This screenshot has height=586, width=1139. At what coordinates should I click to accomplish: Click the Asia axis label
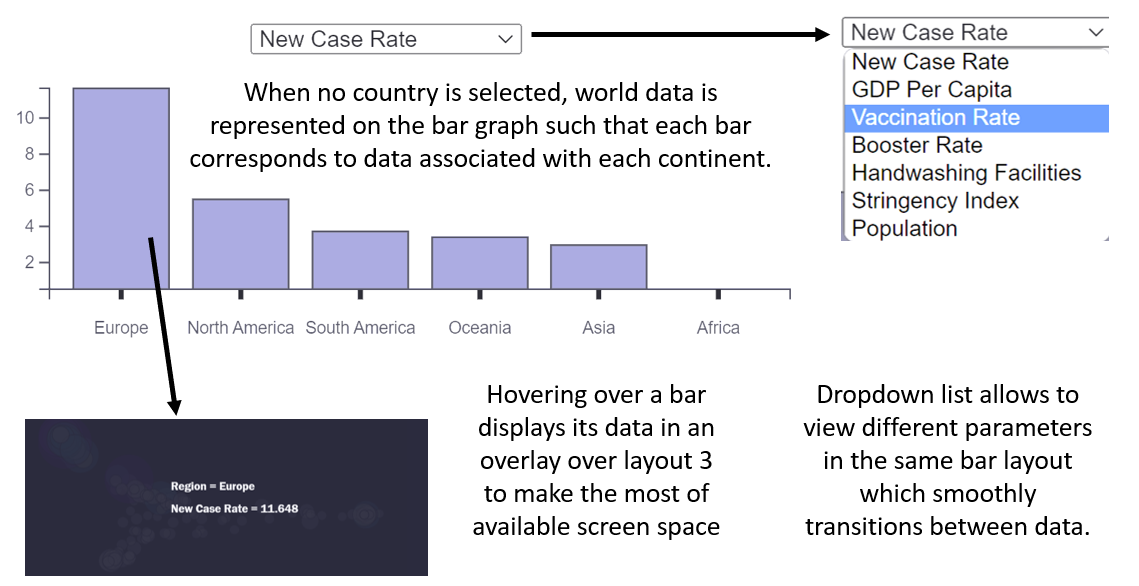(599, 327)
